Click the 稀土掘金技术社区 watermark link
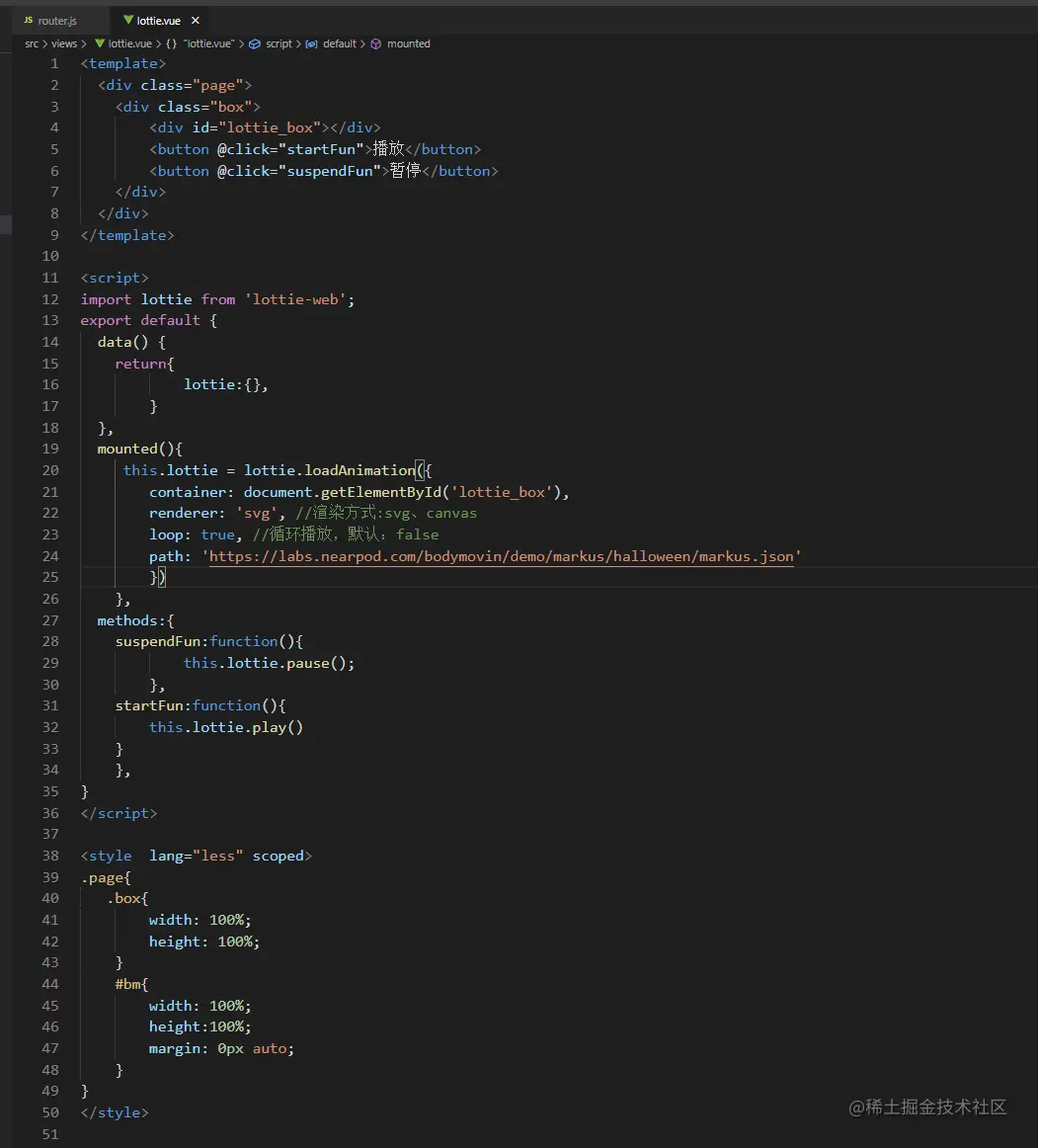1038x1148 pixels. click(928, 1107)
